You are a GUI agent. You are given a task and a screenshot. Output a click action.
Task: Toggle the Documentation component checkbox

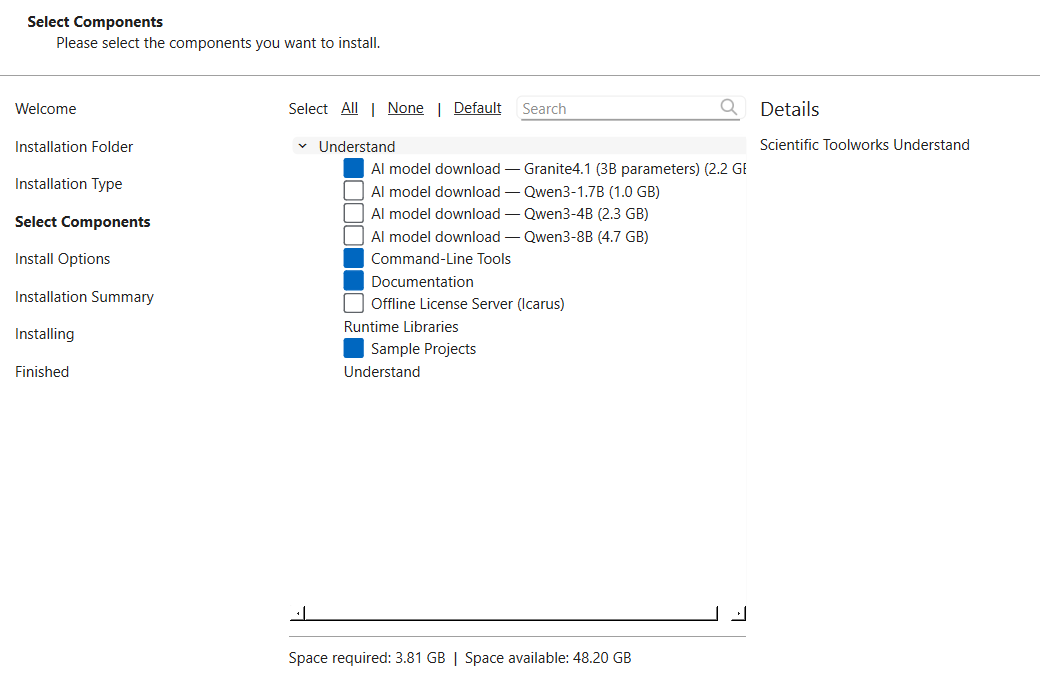point(354,281)
